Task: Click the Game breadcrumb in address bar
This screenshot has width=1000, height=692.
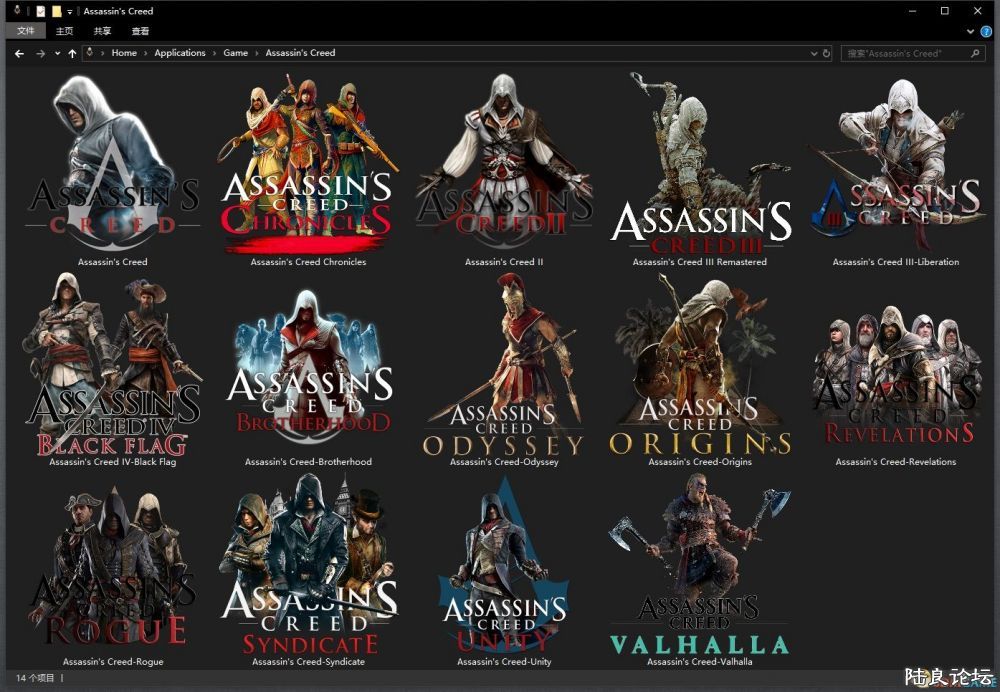Action: pyautogui.click(x=235, y=53)
